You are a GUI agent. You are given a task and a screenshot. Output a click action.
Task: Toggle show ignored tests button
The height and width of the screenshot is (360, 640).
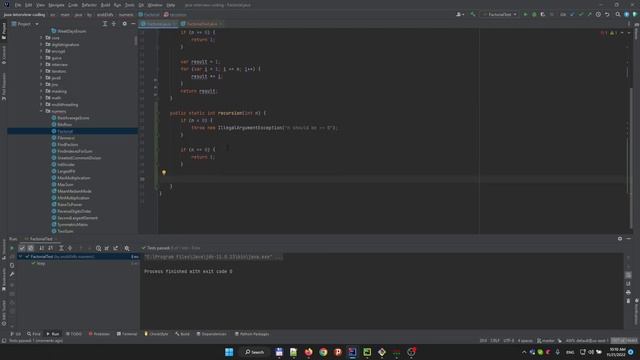tap(31, 248)
